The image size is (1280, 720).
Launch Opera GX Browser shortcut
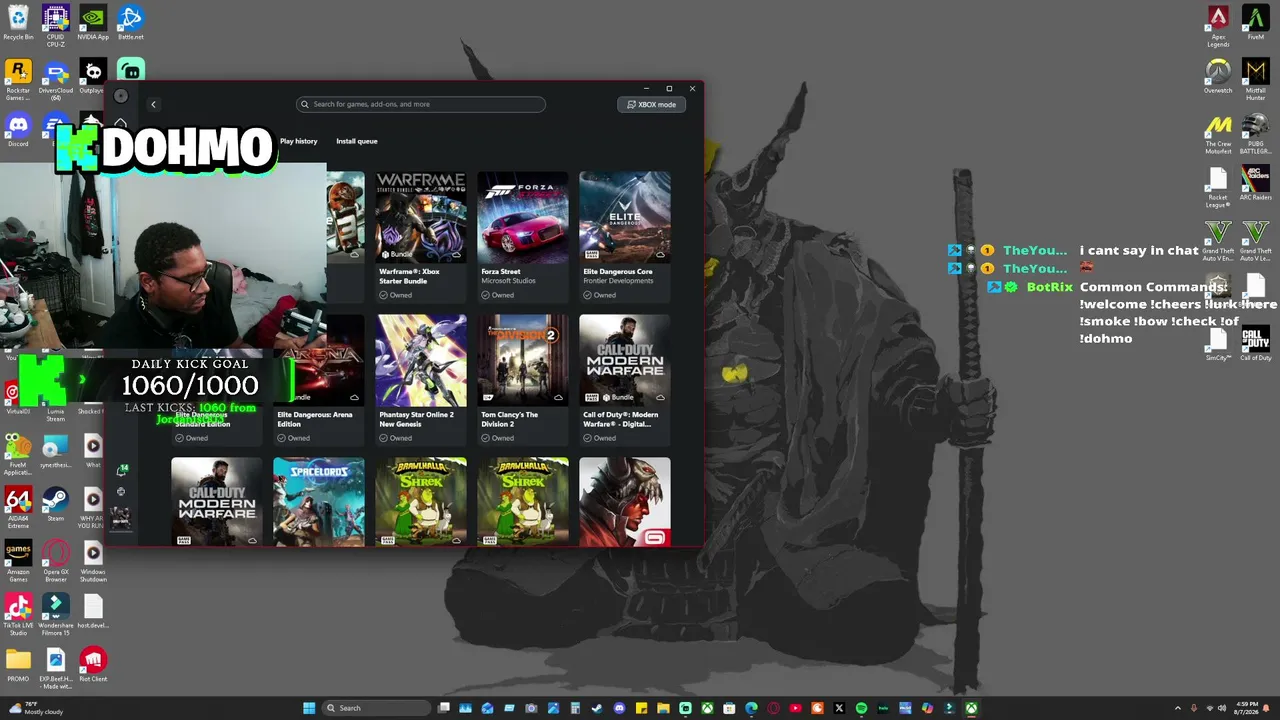coord(55,561)
